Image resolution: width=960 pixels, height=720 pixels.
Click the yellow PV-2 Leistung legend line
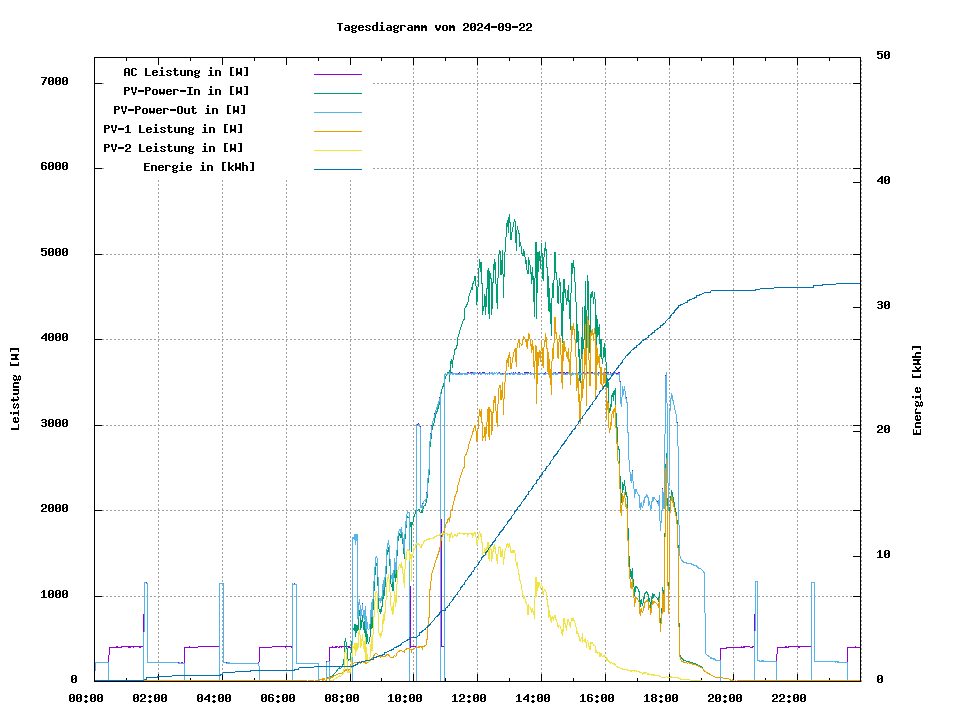point(337,150)
